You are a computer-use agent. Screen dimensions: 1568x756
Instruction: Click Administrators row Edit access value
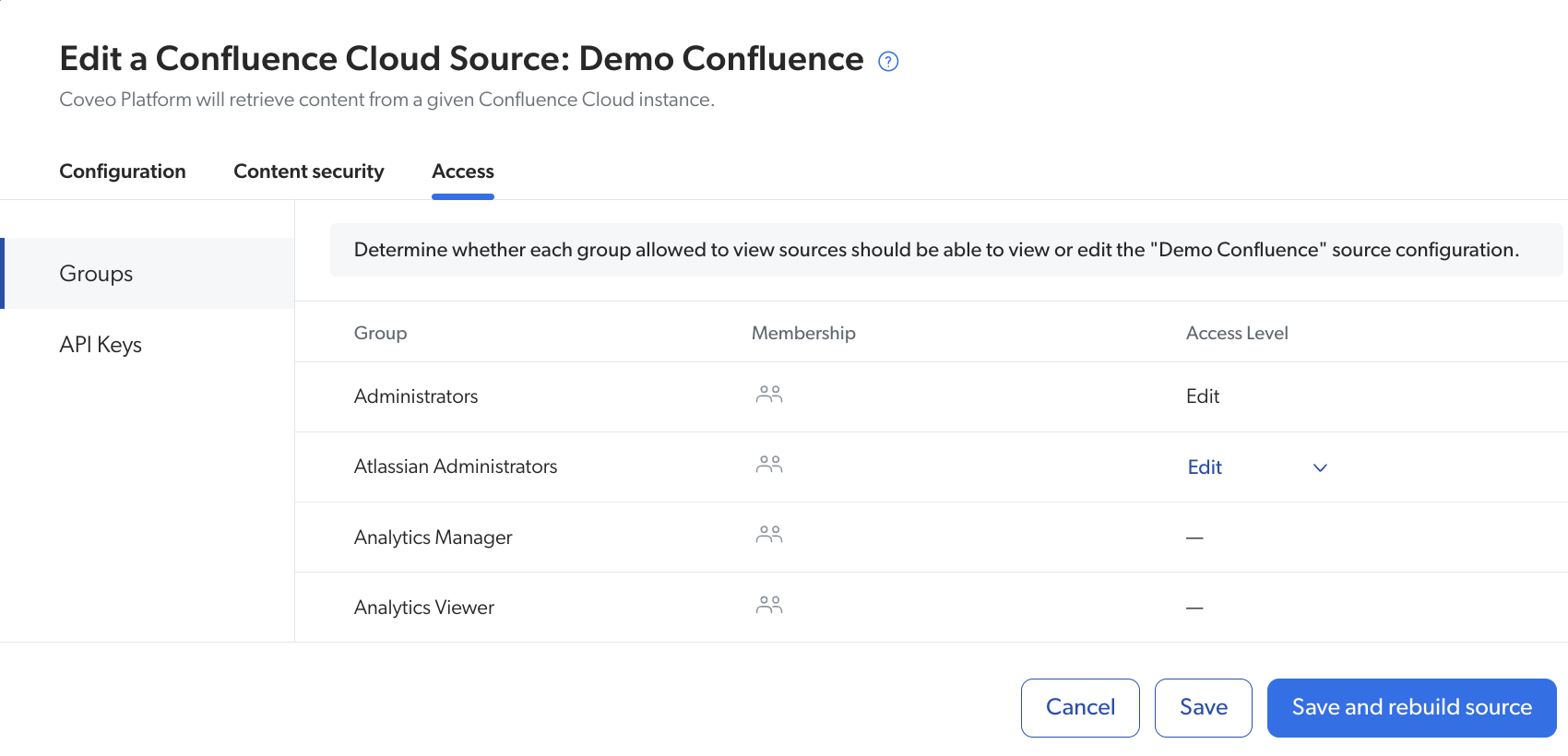click(1203, 396)
